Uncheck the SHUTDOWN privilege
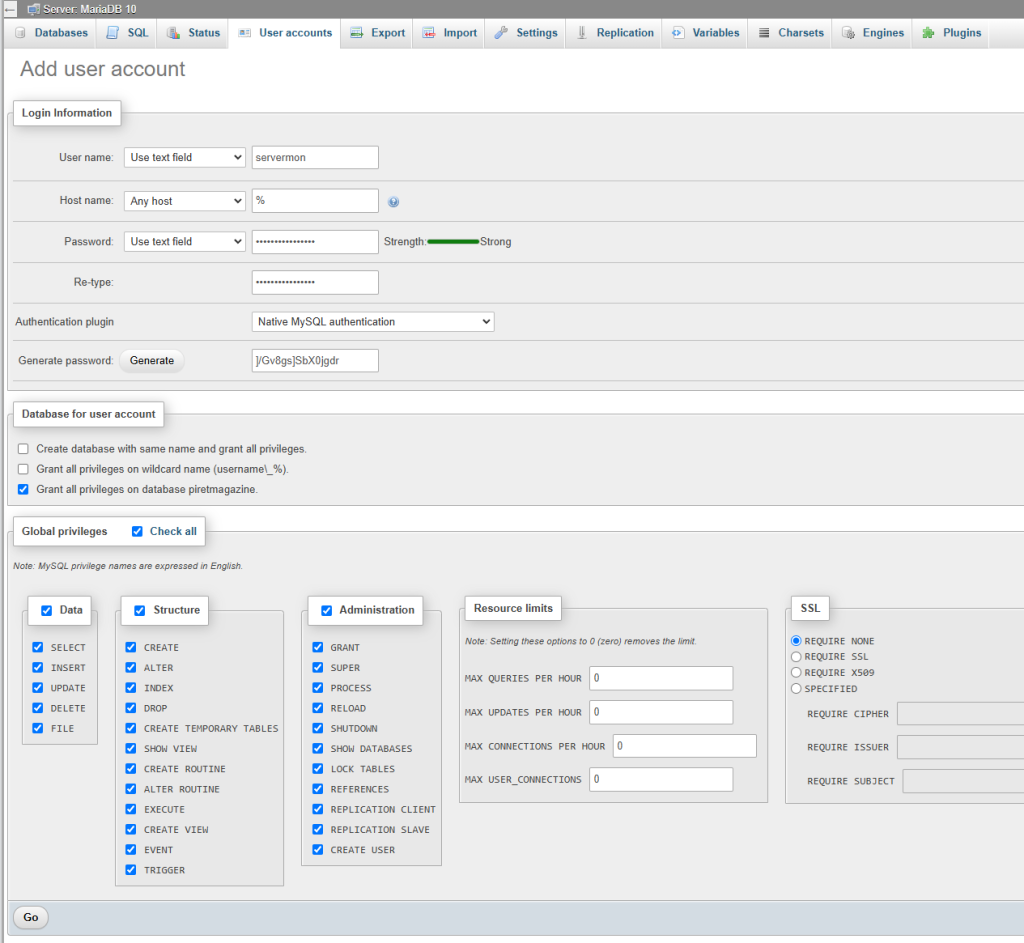 318,728
